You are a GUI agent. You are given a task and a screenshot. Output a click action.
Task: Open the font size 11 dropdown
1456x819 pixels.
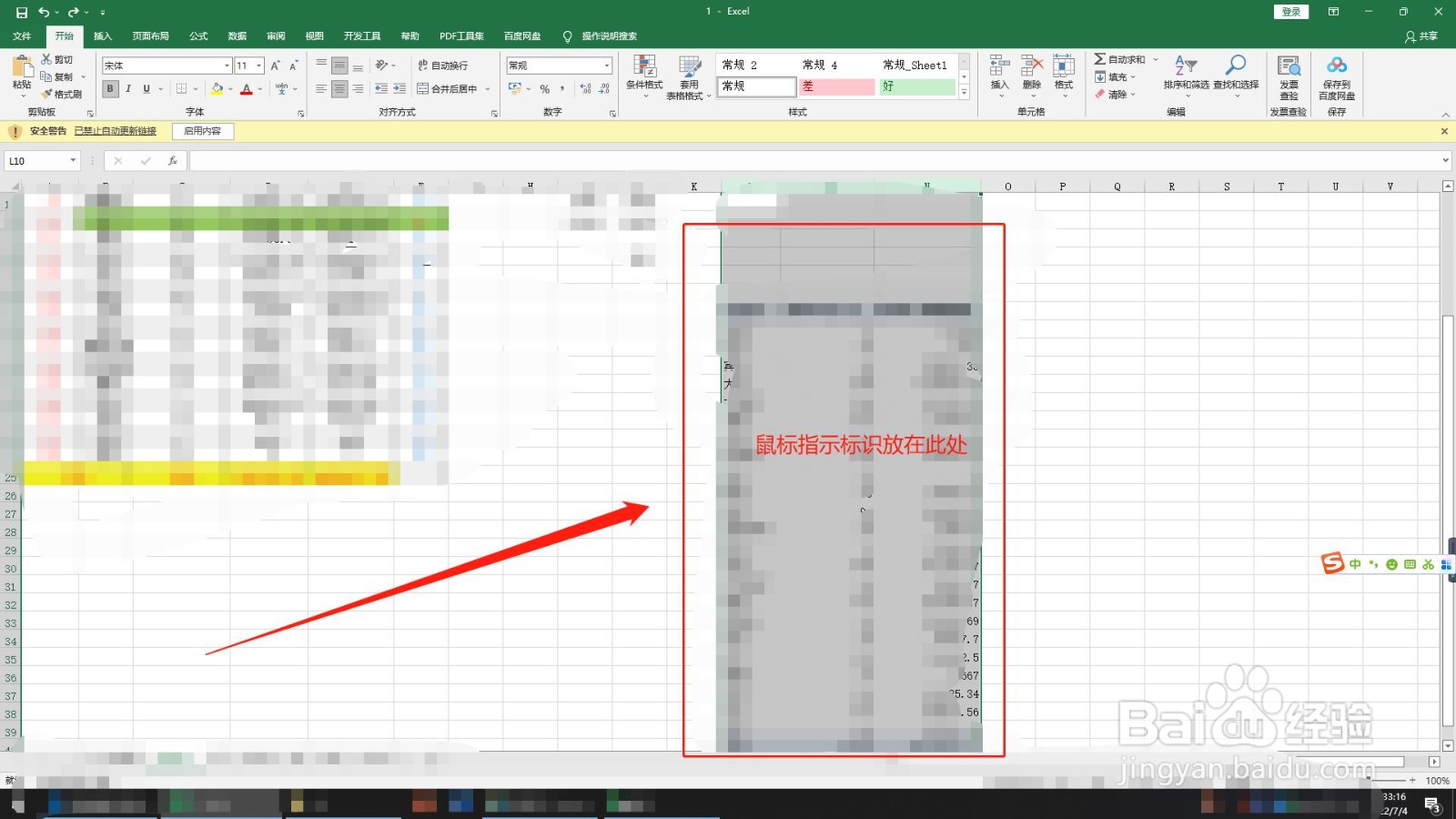(x=259, y=66)
